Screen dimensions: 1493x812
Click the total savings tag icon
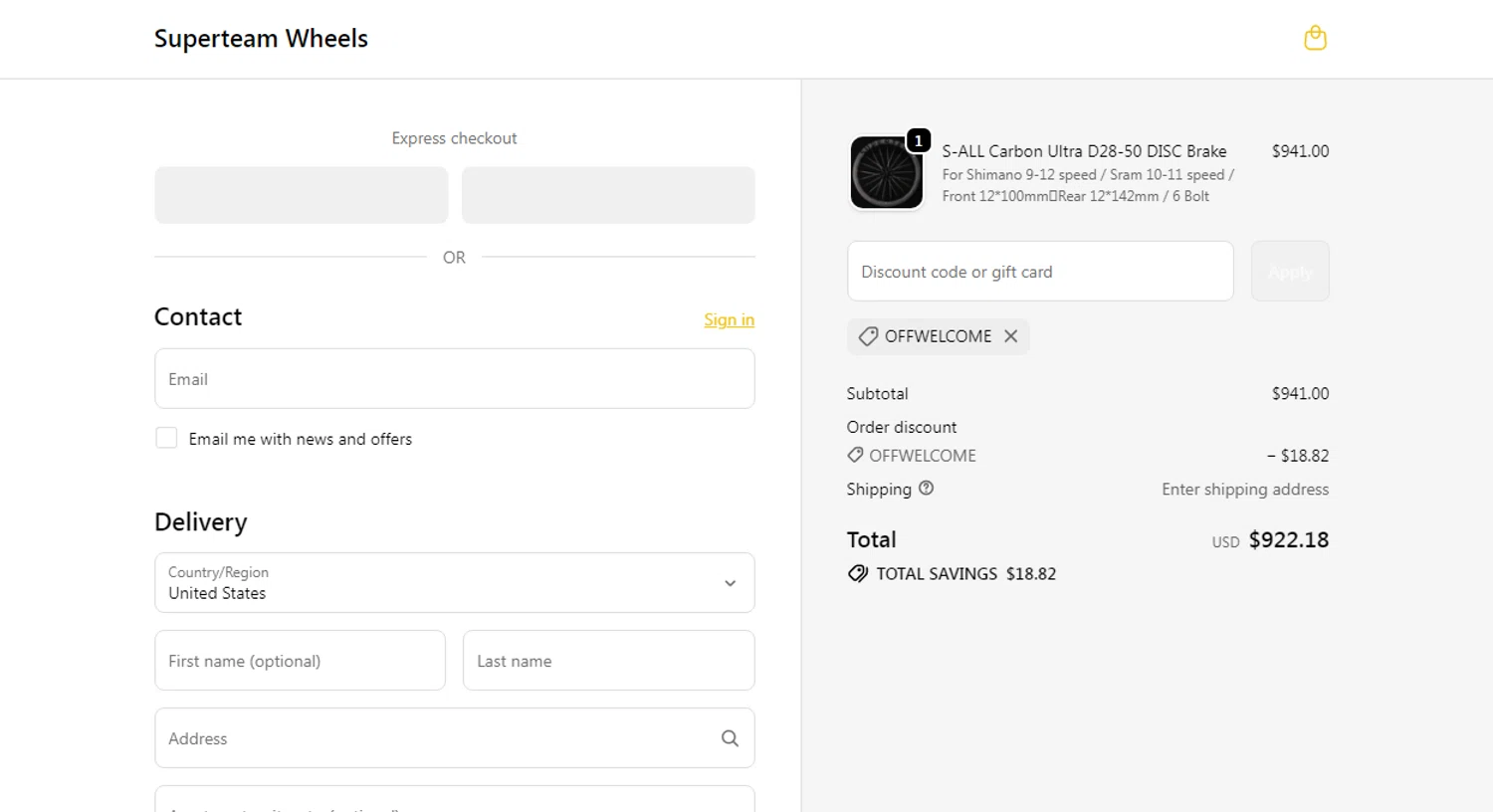857,574
